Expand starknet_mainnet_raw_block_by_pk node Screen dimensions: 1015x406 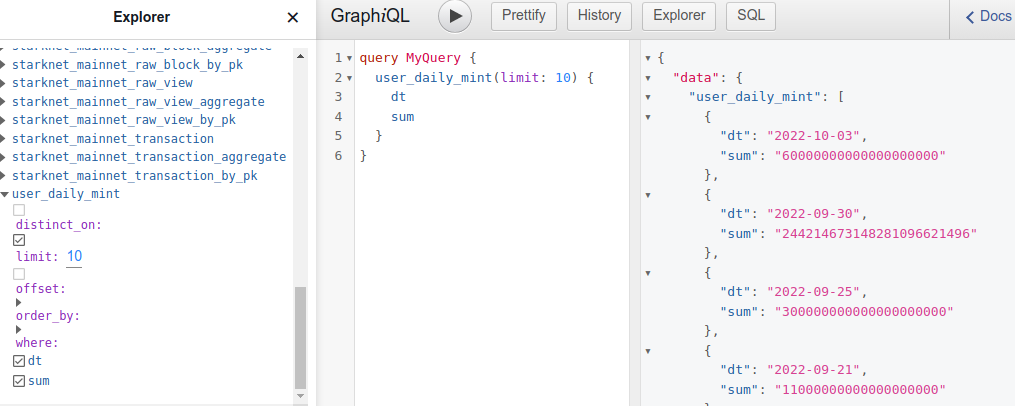coord(3,65)
